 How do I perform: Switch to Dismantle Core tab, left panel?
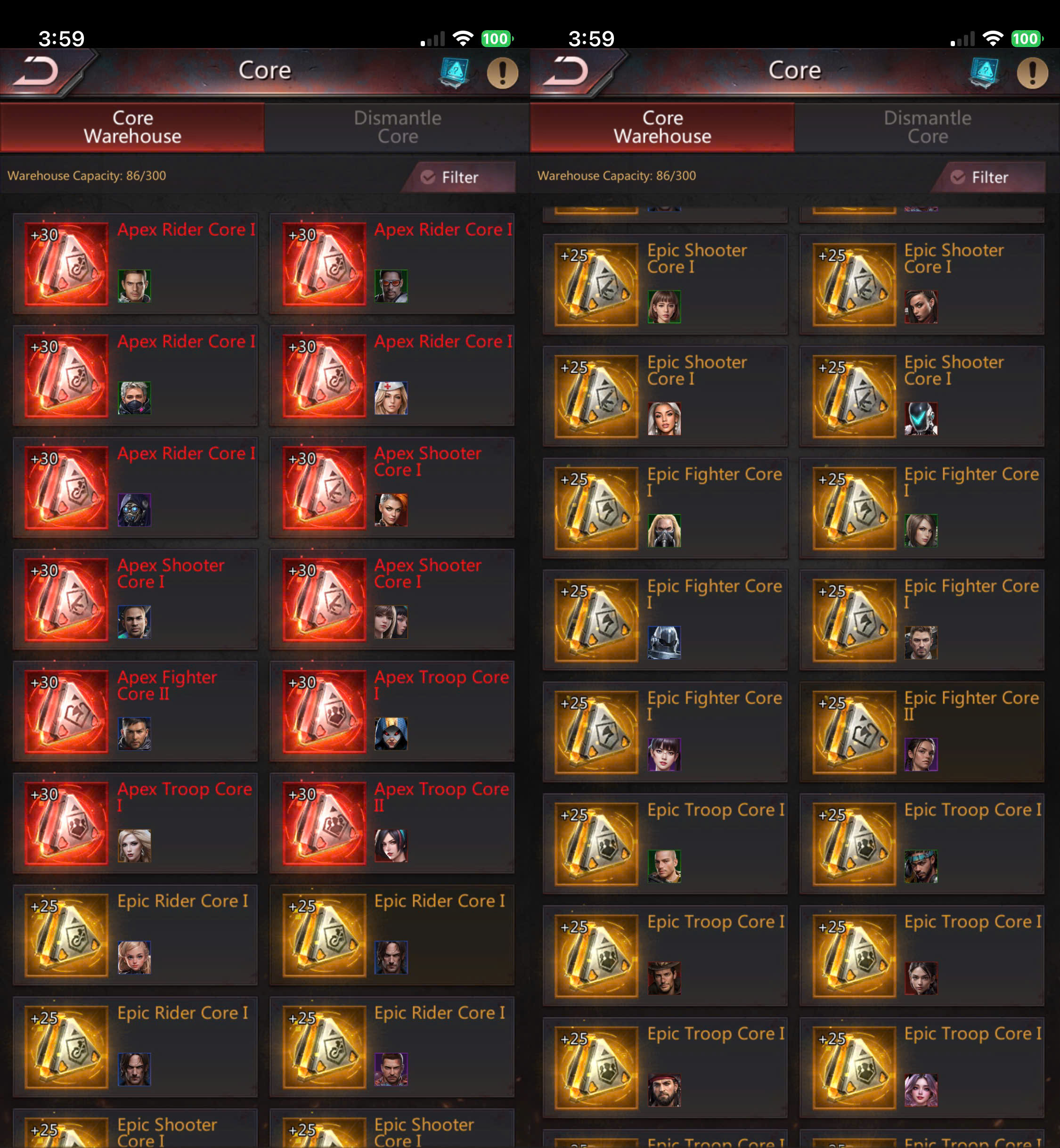pos(397,127)
